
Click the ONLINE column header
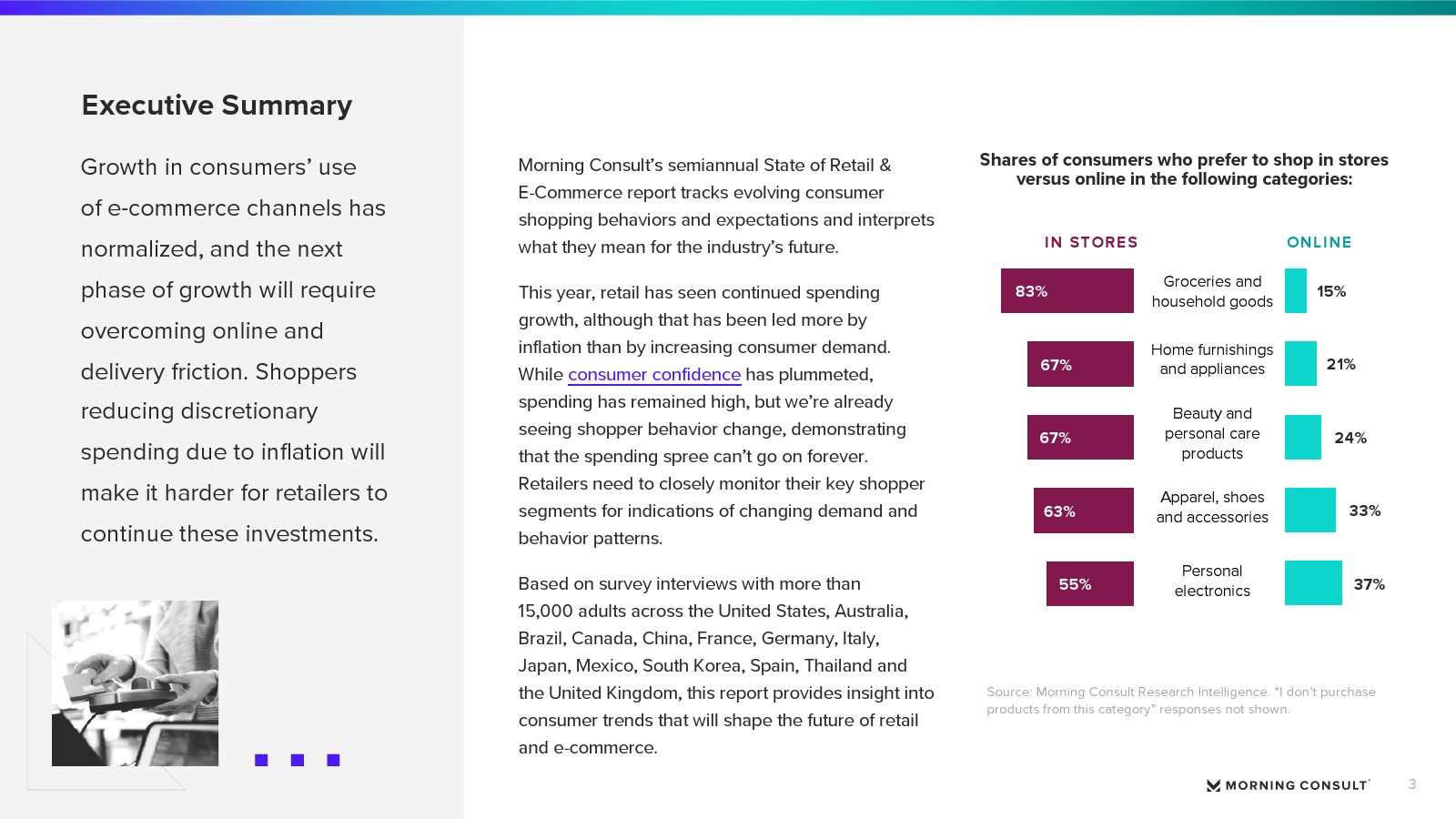point(1319,242)
